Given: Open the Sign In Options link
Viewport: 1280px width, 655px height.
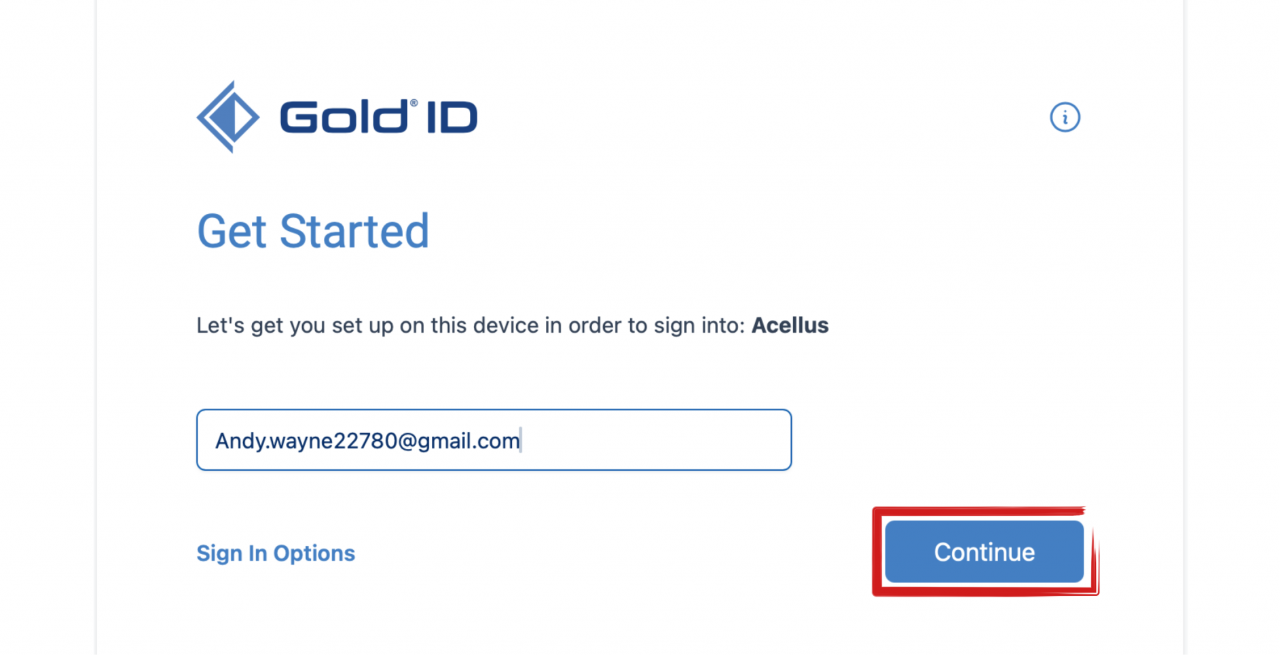Looking at the screenshot, I should (276, 553).
